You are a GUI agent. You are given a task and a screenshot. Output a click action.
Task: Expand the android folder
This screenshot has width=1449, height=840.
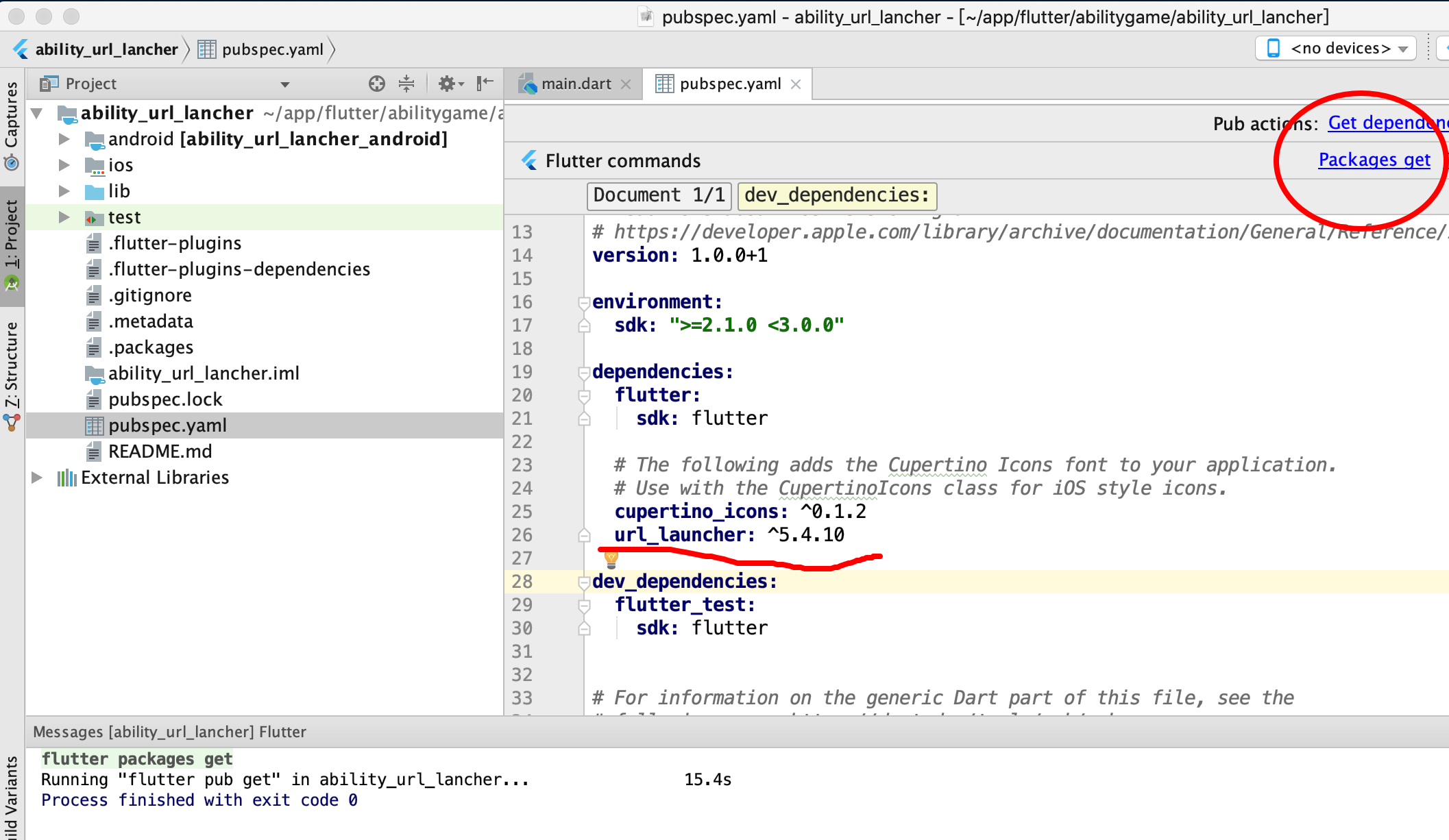tap(64, 139)
